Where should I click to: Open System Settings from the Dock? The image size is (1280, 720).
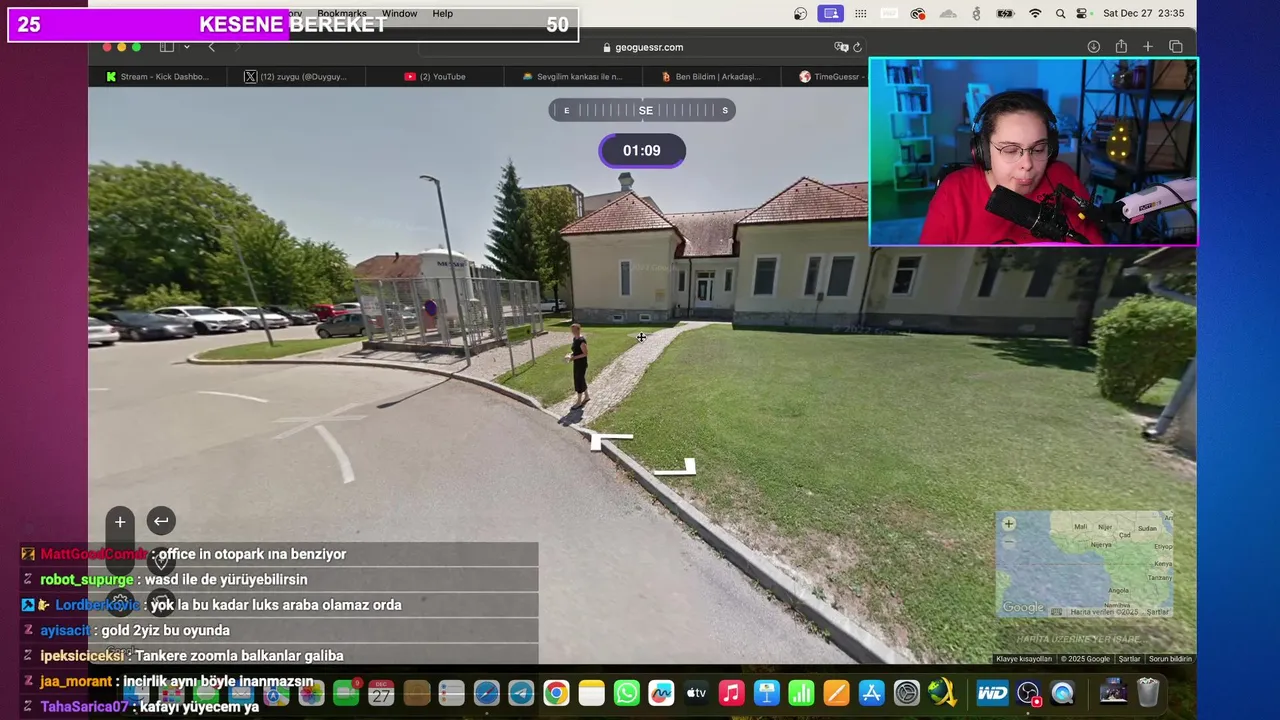point(907,693)
